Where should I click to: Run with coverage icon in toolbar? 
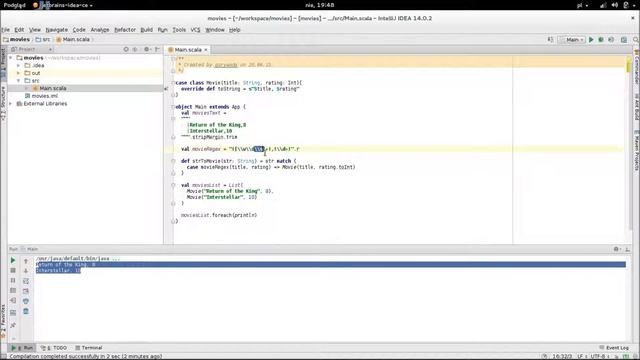coord(611,40)
